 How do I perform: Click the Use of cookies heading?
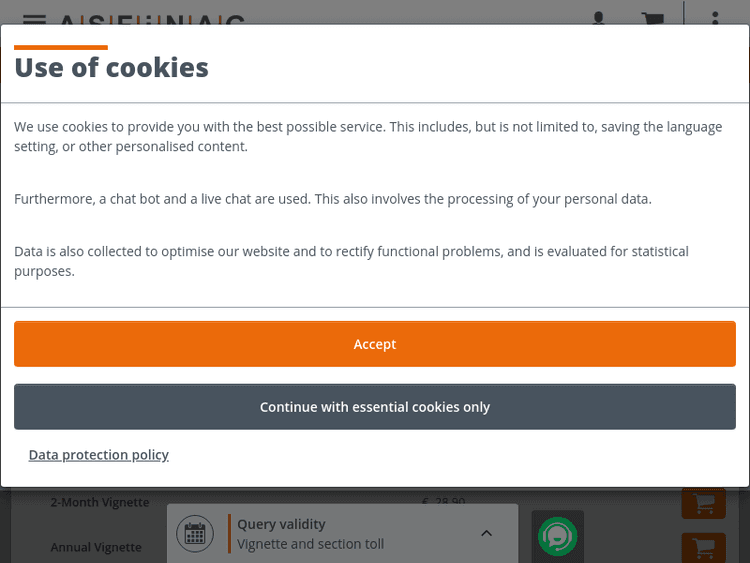click(111, 67)
